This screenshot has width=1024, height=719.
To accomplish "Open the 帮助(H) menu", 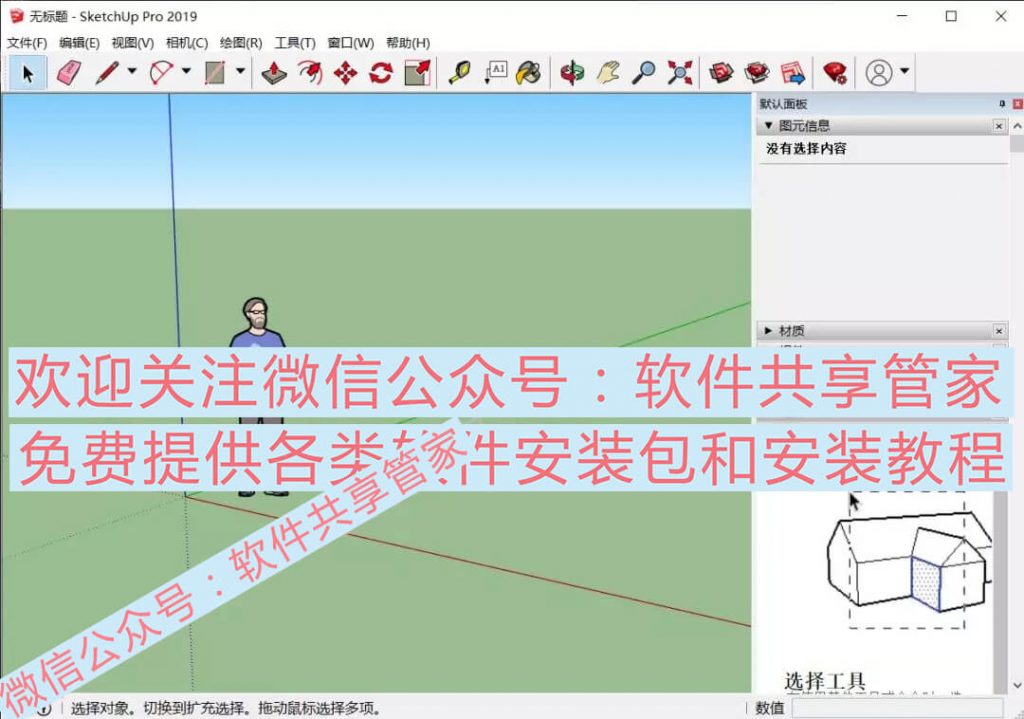I will tap(408, 43).
